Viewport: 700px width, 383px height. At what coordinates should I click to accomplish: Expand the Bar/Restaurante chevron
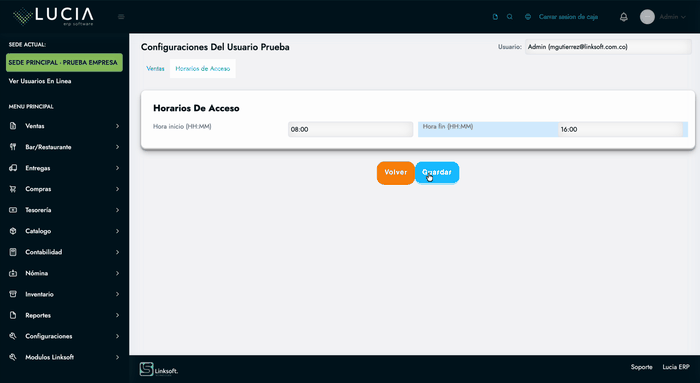(x=117, y=147)
